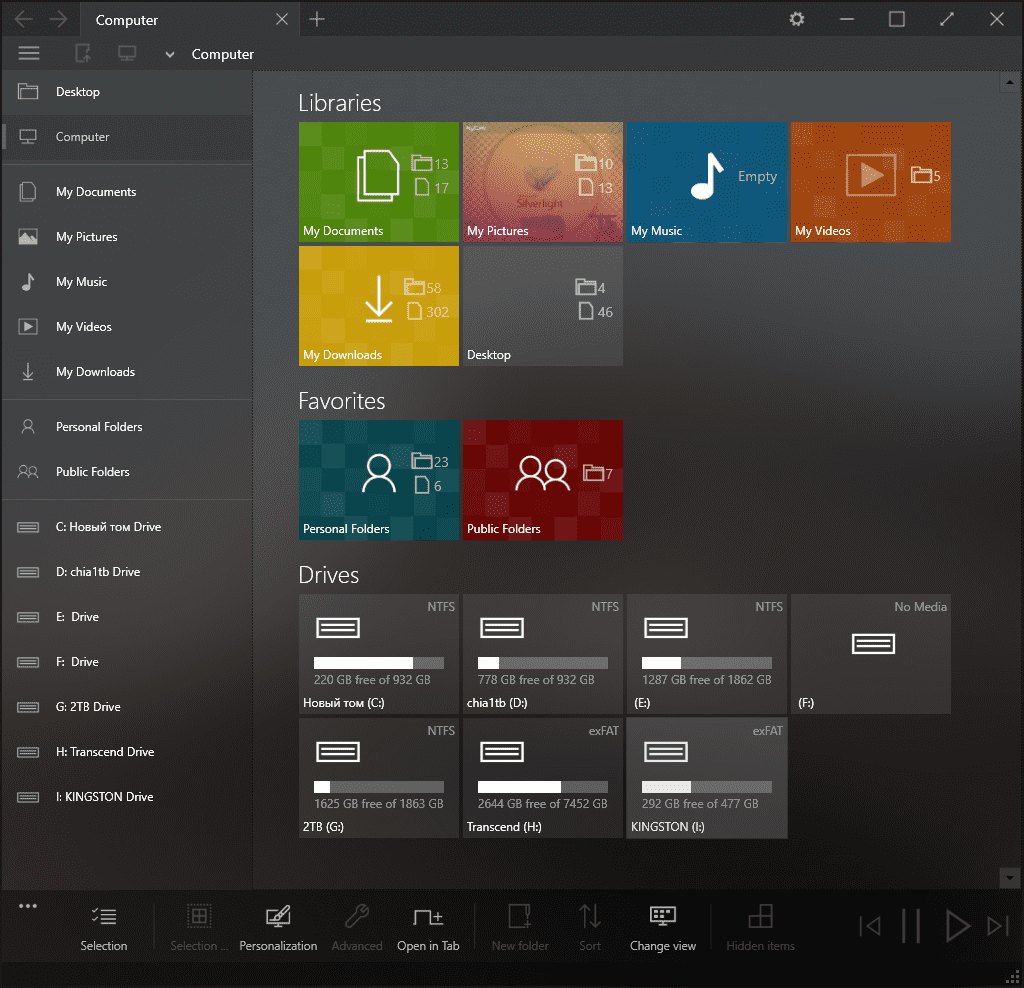This screenshot has width=1024, height=988.
Task: Click the scrollbar down arrow
Action: [x=1009, y=877]
